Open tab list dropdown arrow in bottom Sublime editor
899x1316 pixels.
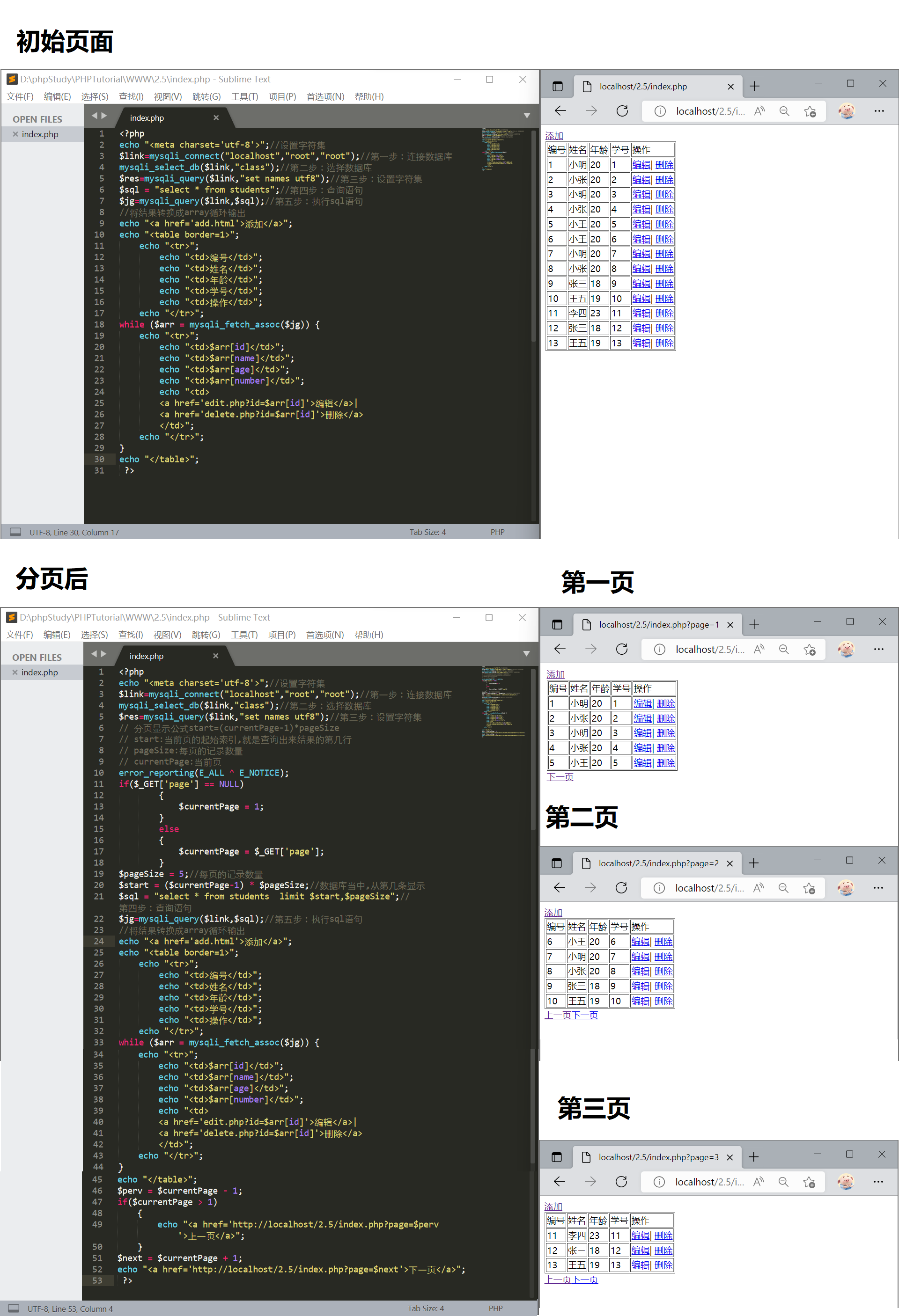tap(526, 653)
